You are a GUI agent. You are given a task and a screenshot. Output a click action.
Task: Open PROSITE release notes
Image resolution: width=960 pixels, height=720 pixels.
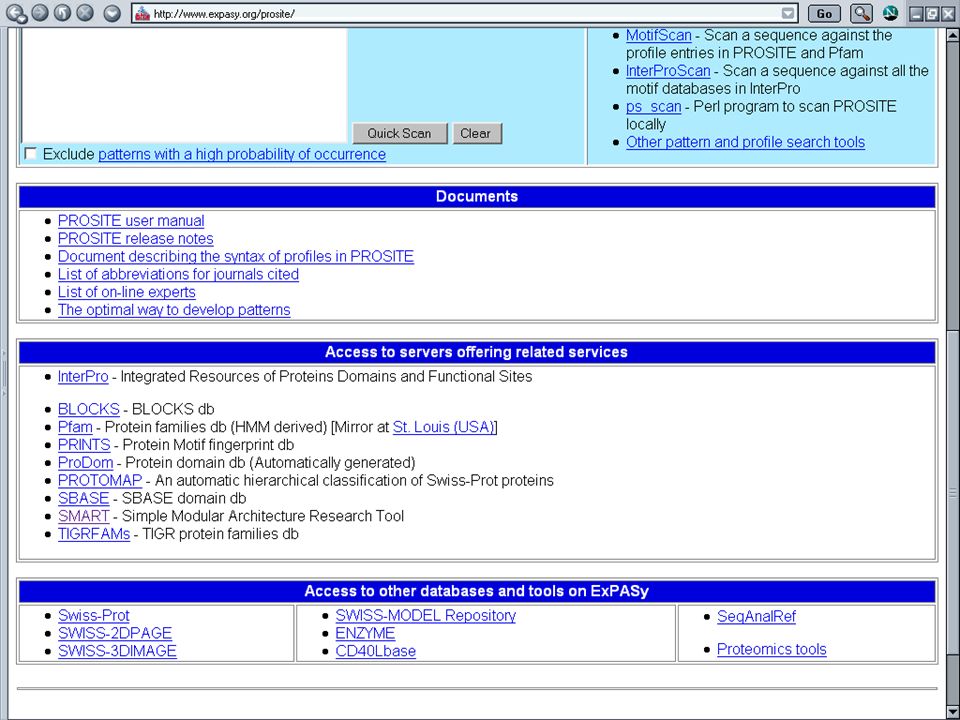coord(136,239)
